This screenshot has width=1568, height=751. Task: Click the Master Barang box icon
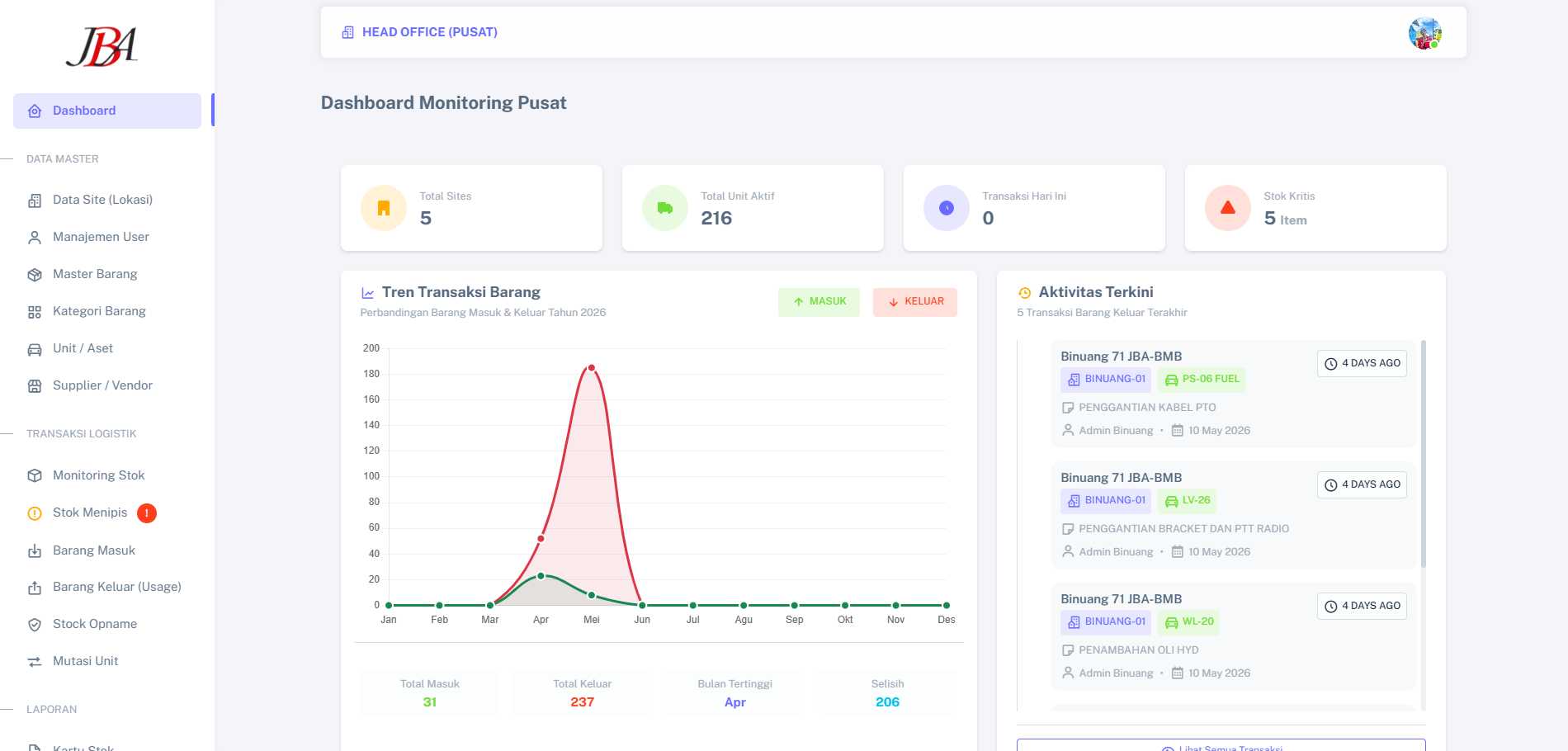(x=35, y=275)
